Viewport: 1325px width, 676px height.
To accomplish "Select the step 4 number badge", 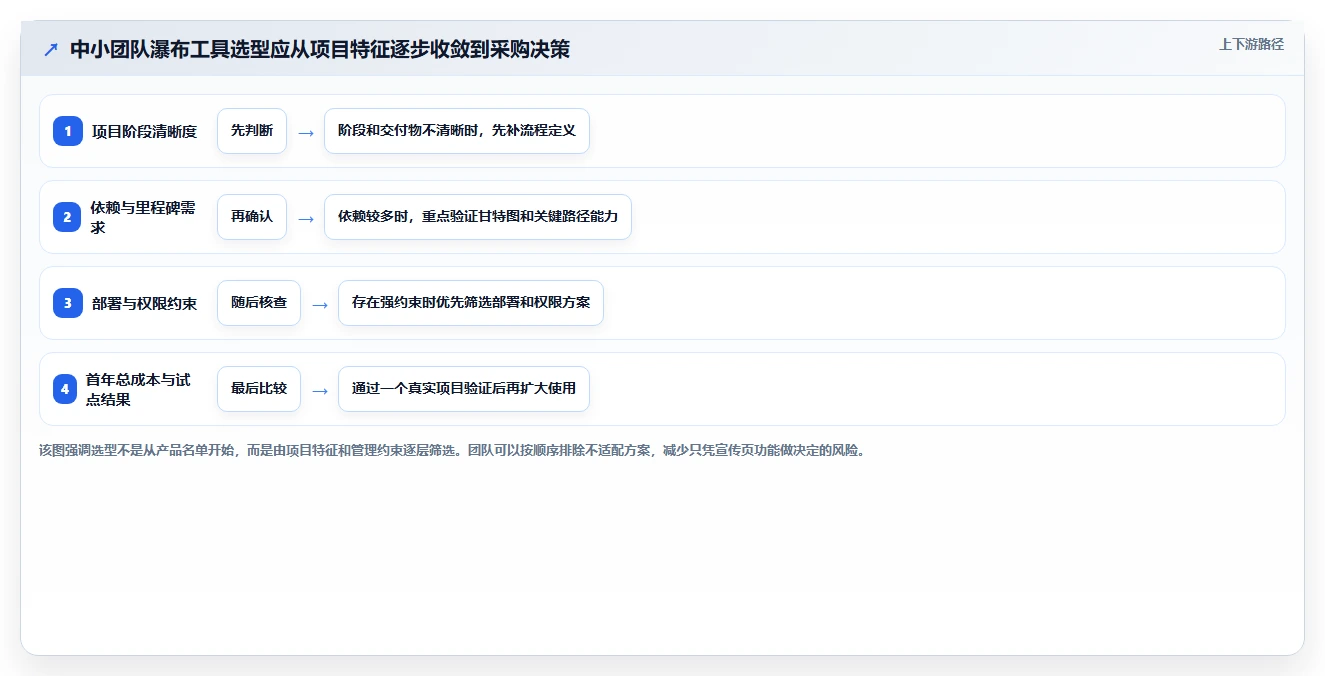I will [x=65, y=389].
